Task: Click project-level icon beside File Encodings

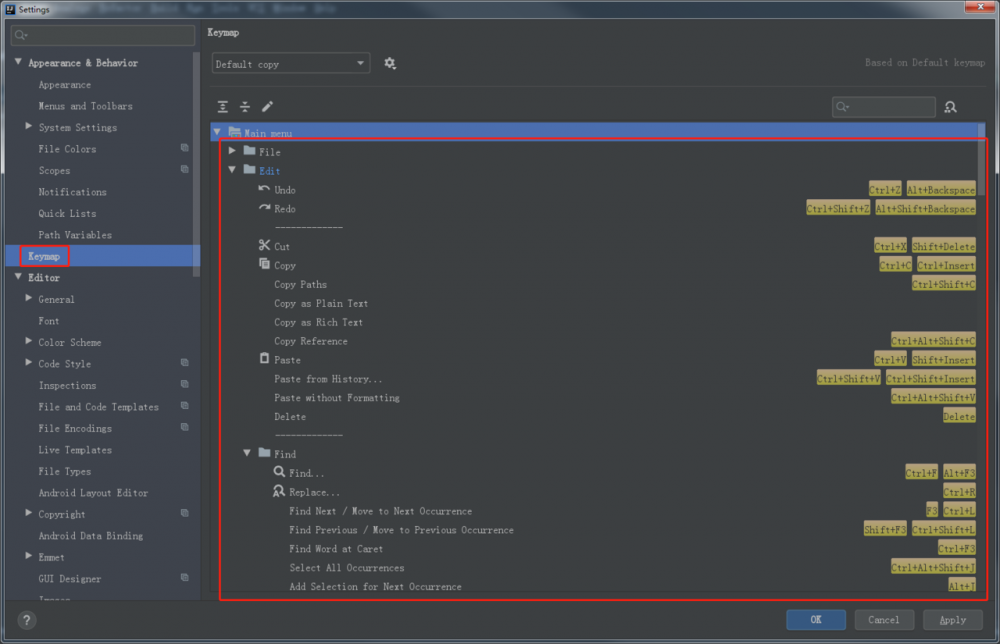Action: 184,427
